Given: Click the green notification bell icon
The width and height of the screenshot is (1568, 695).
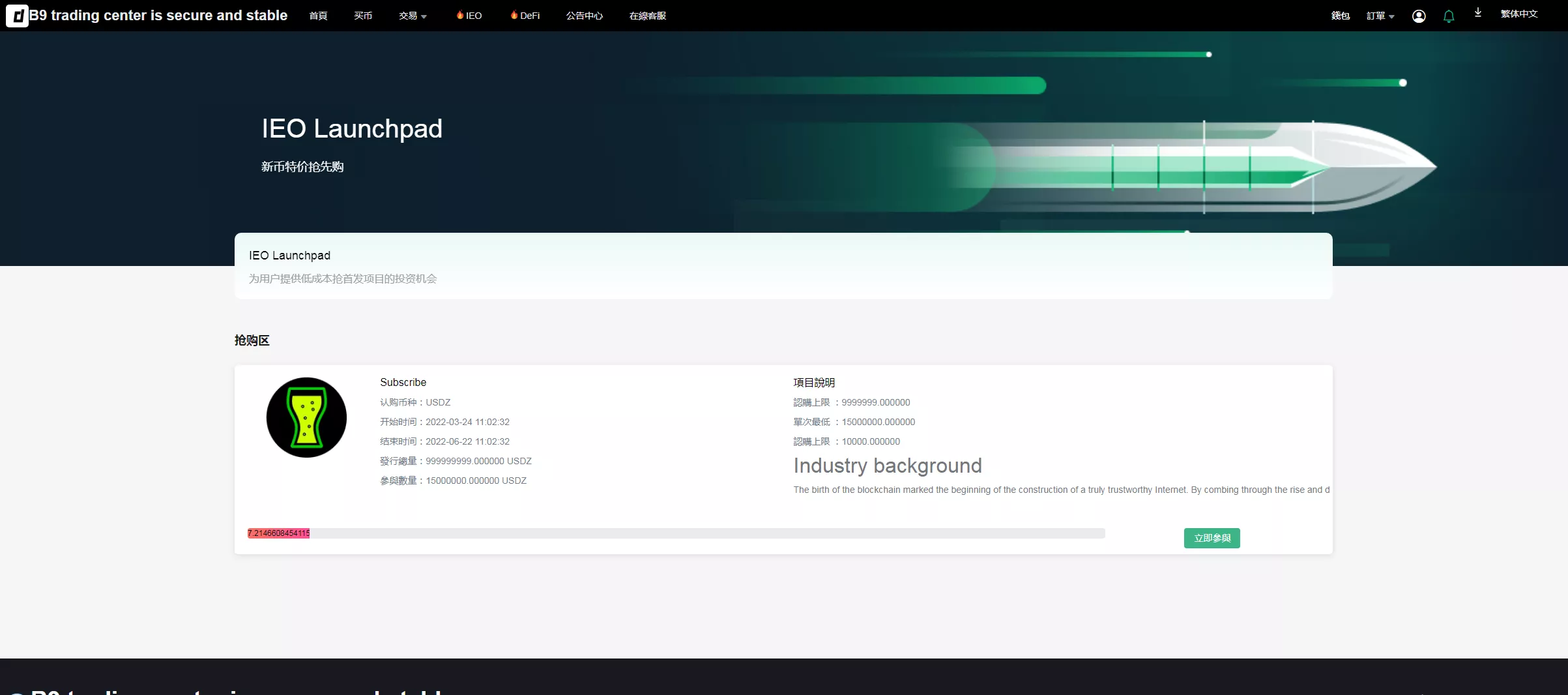Looking at the screenshot, I should tap(1448, 16).
